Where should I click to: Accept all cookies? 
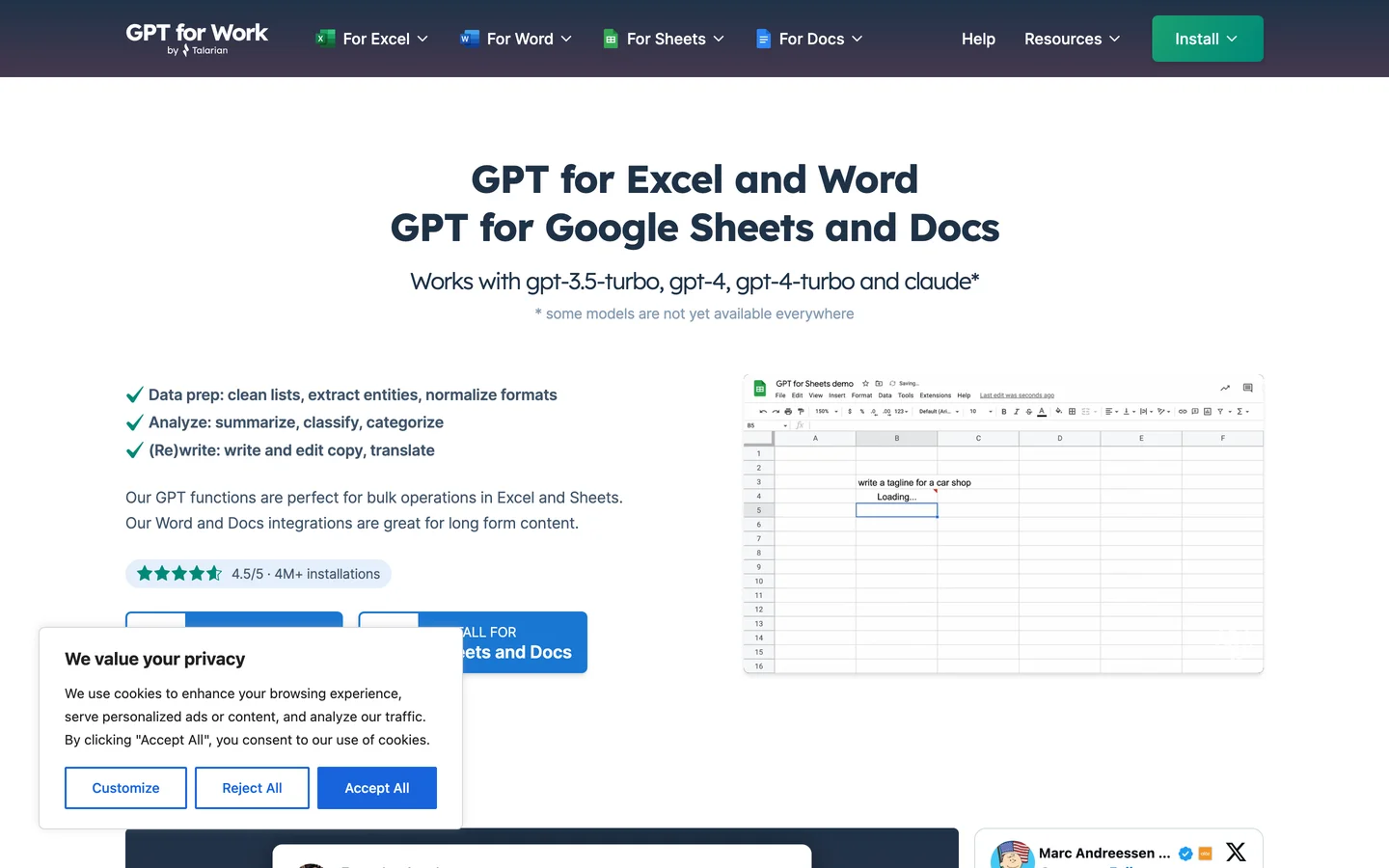(377, 788)
